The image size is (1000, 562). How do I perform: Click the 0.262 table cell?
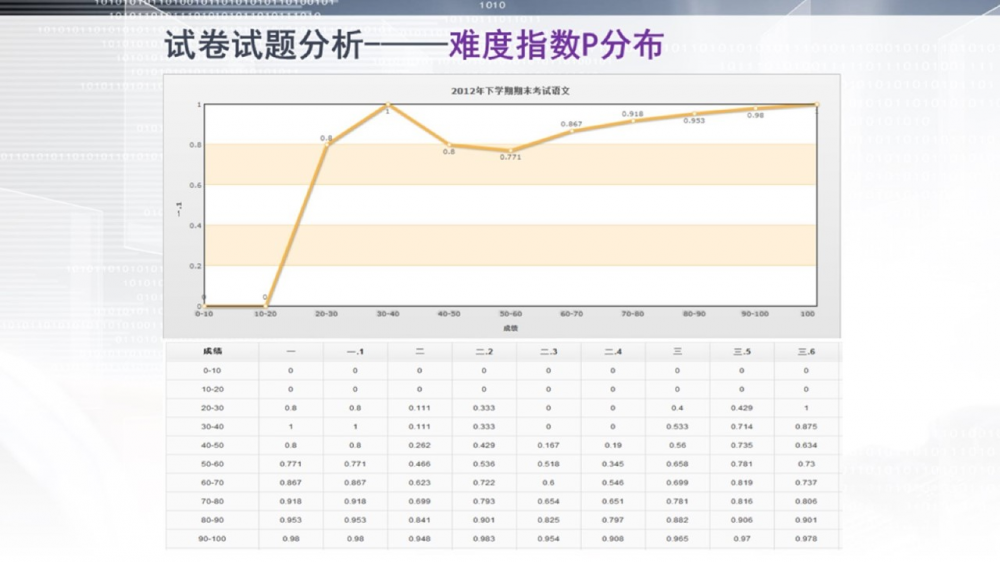[x=419, y=445]
